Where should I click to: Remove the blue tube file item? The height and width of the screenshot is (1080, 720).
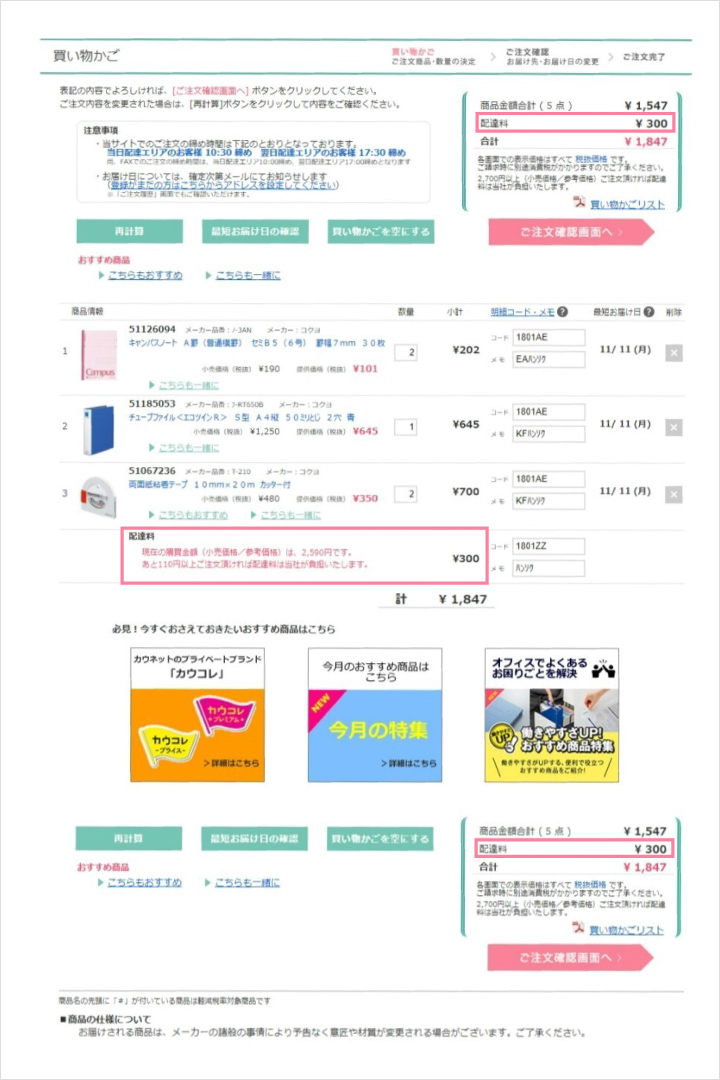(674, 428)
